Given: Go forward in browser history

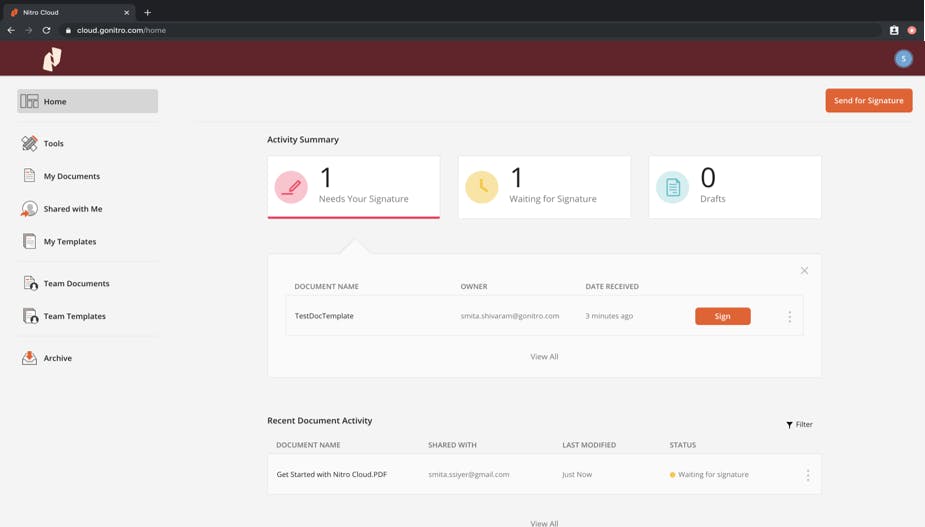Looking at the screenshot, I should point(28,30).
